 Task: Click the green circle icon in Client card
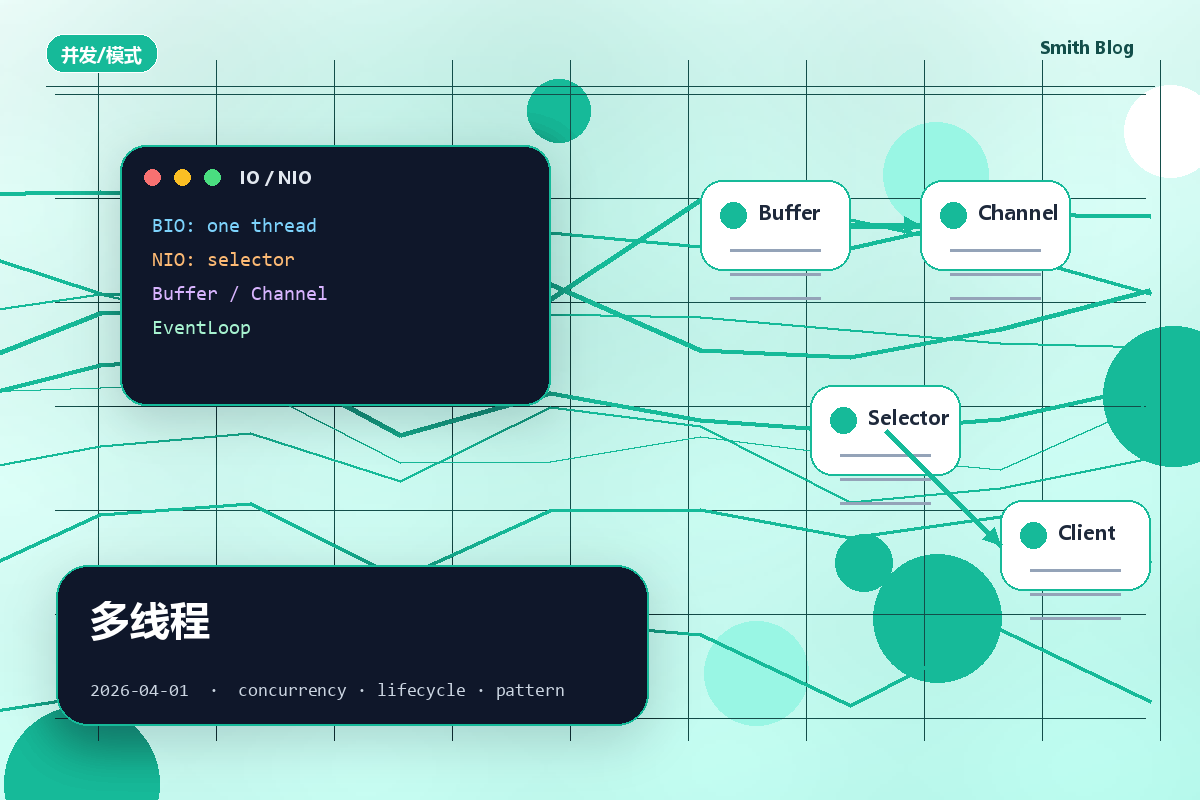click(1034, 535)
